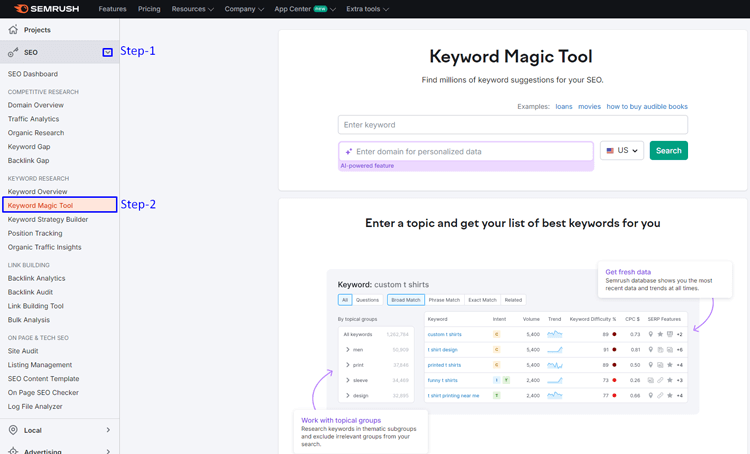Click the 'loans' example link
This screenshot has width=750, height=454.
click(563, 107)
